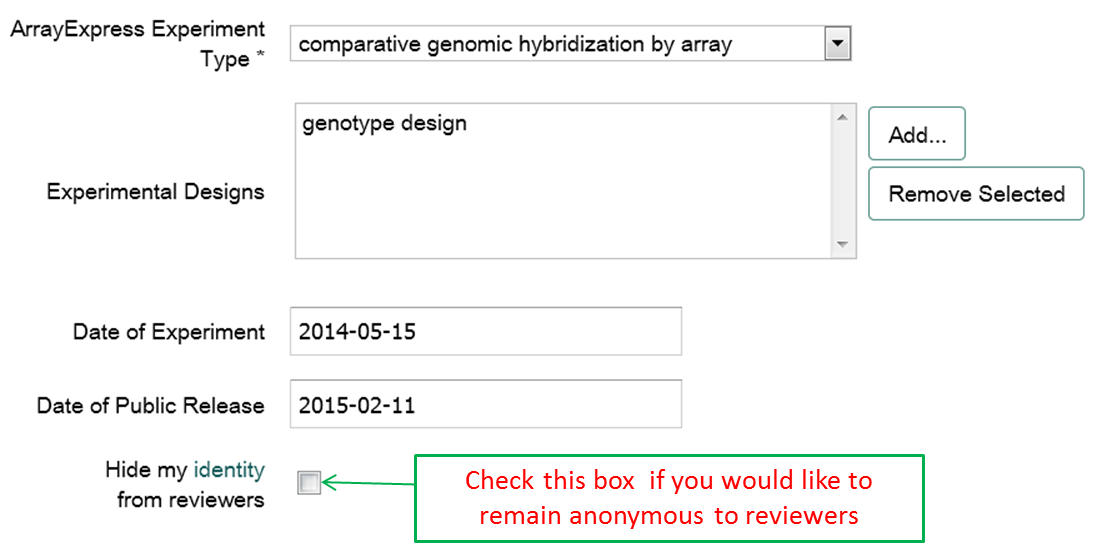Focus the Date of Experiment field

485,332
